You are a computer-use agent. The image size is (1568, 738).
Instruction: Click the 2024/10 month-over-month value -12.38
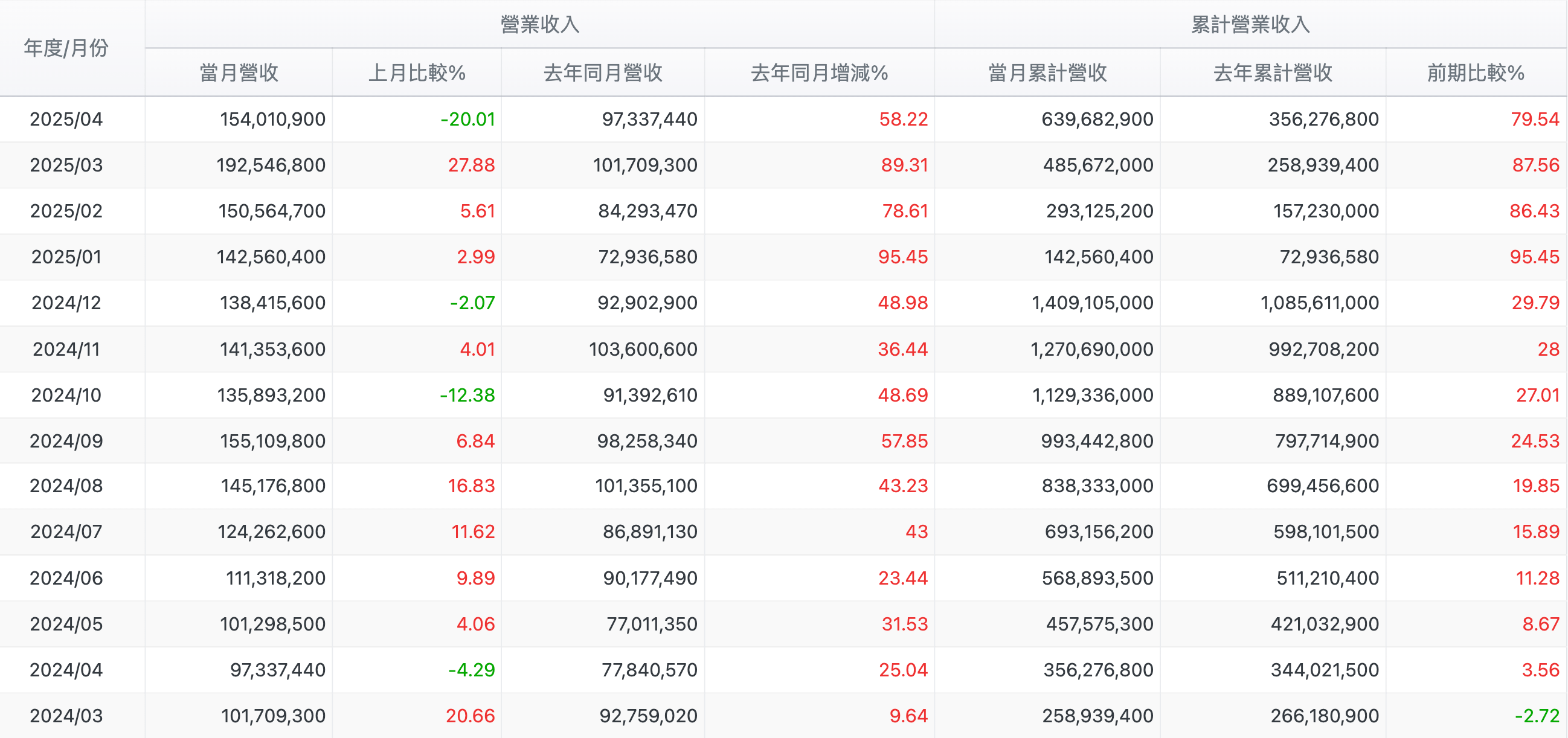click(x=467, y=395)
